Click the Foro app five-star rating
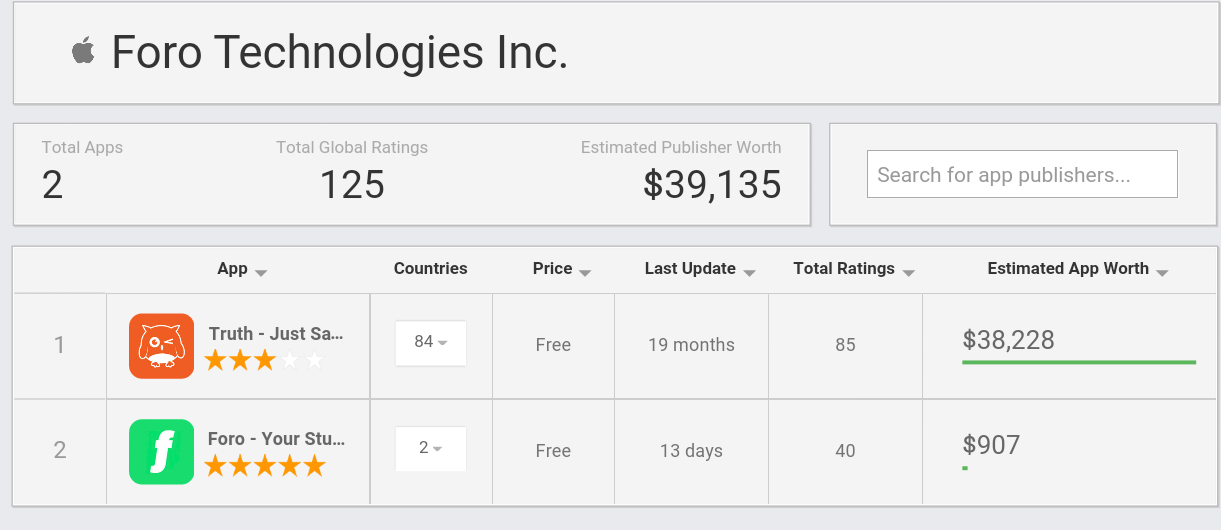The height and width of the screenshot is (530, 1221). (x=265, y=466)
